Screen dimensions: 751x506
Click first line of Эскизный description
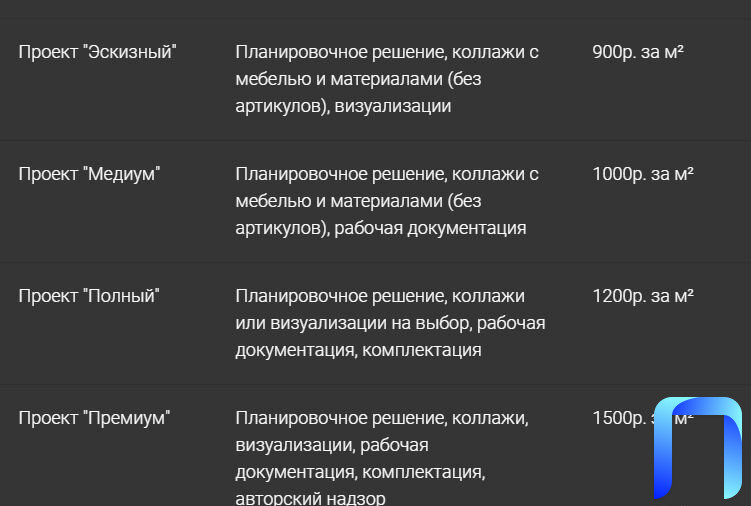coord(387,52)
